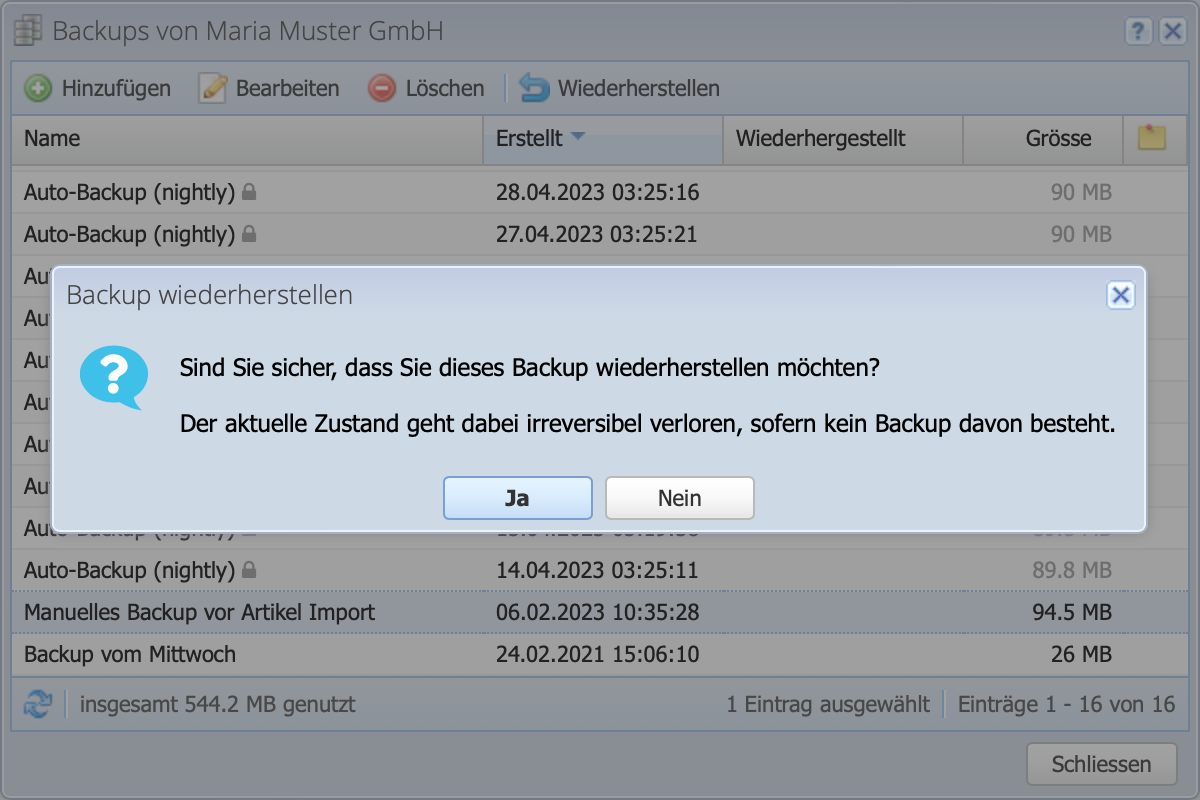Close the Backup wiederherstellen dialog
The width and height of the screenshot is (1200, 800).
click(1121, 295)
